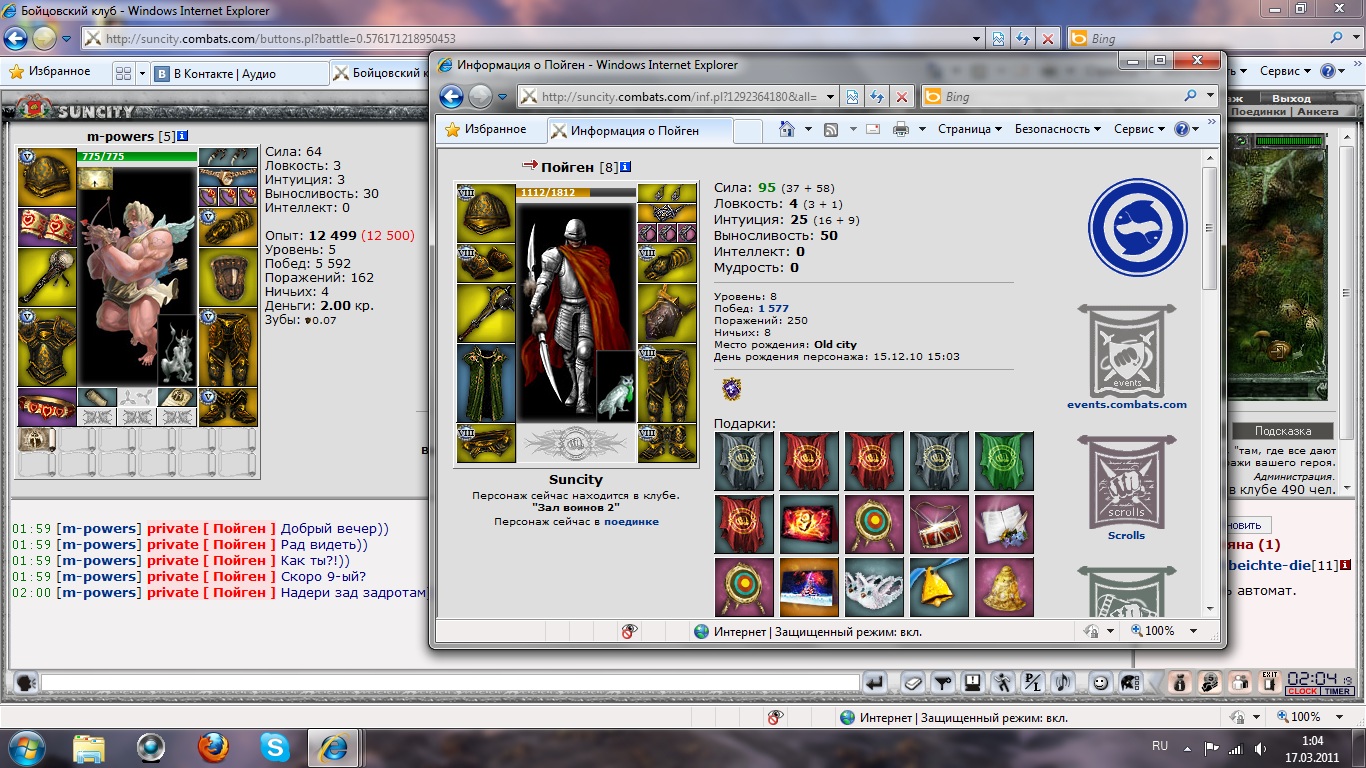Click the Подсказка button
This screenshot has height=768, width=1366.
coord(1282,431)
